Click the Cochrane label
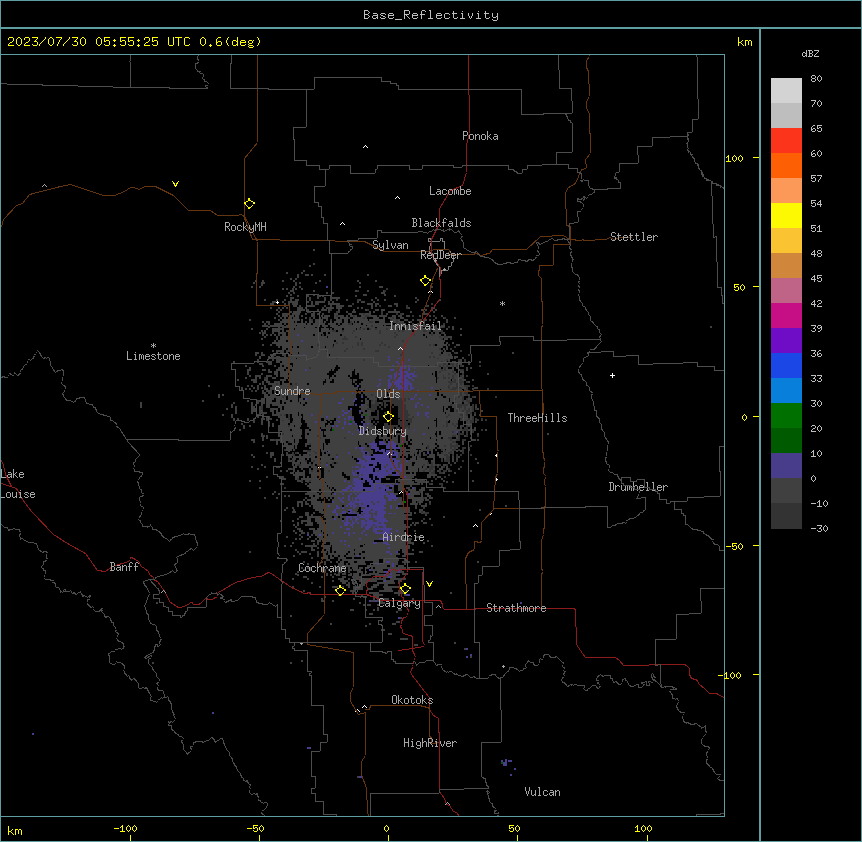 point(322,568)
